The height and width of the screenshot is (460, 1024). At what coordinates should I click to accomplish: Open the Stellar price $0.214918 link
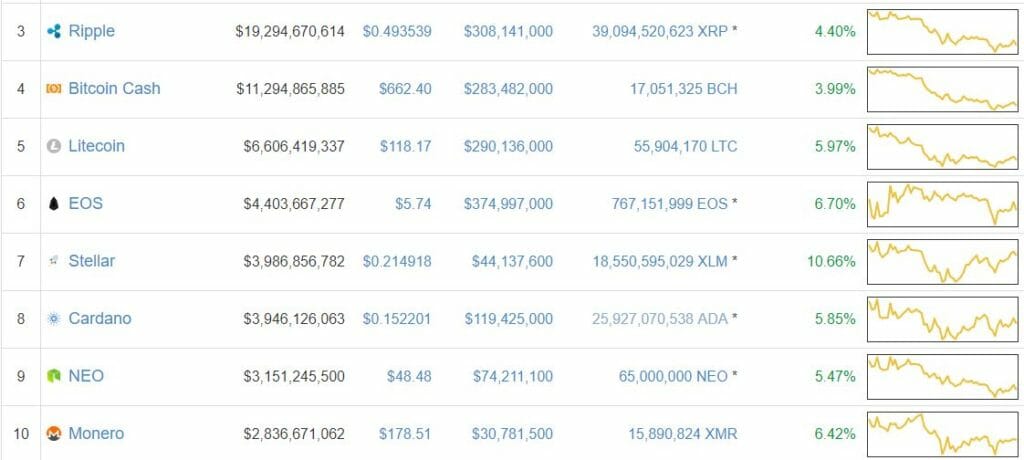(x=397, y=261)
